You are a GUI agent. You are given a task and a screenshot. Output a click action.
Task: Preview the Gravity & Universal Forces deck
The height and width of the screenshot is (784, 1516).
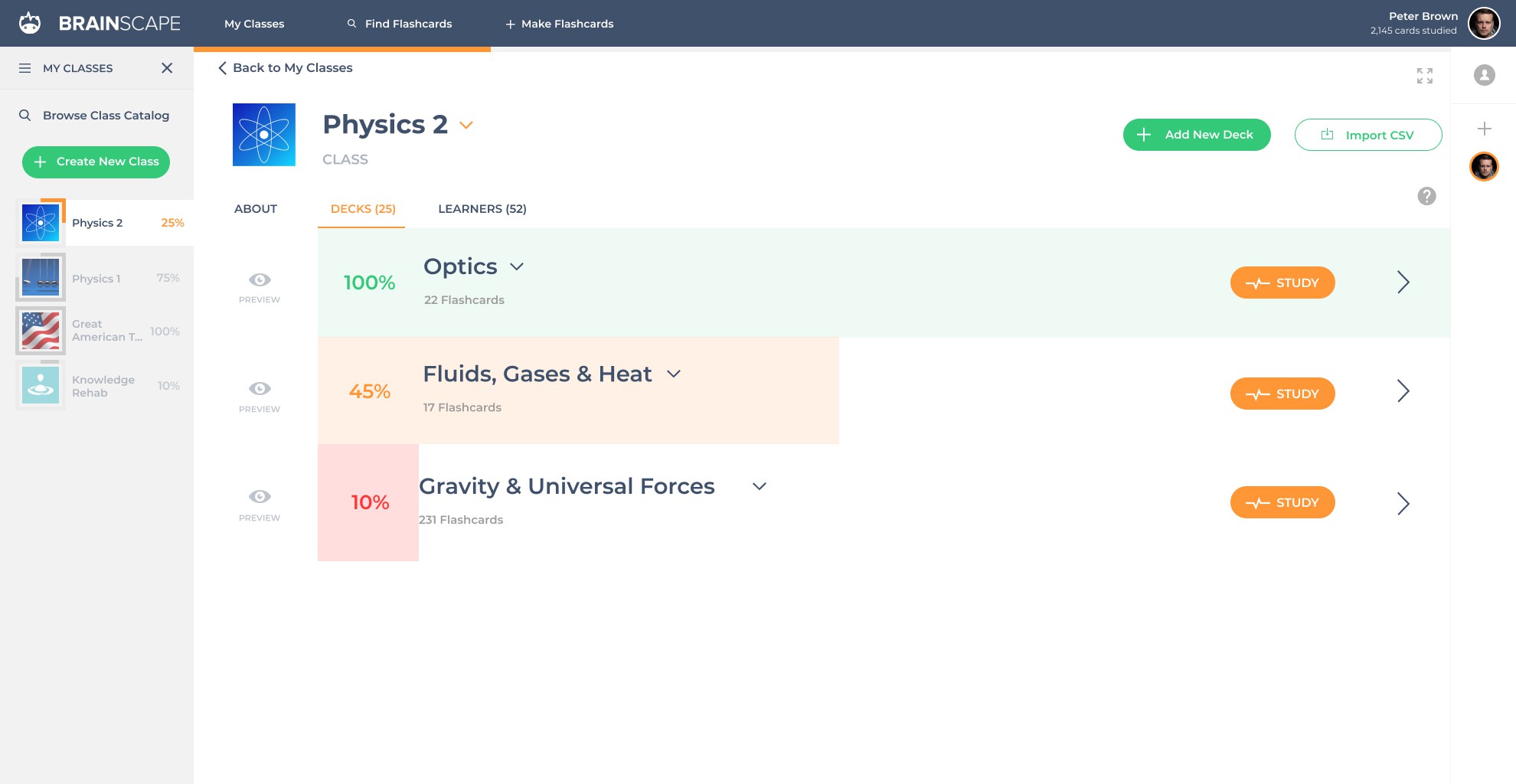[260, 497]
